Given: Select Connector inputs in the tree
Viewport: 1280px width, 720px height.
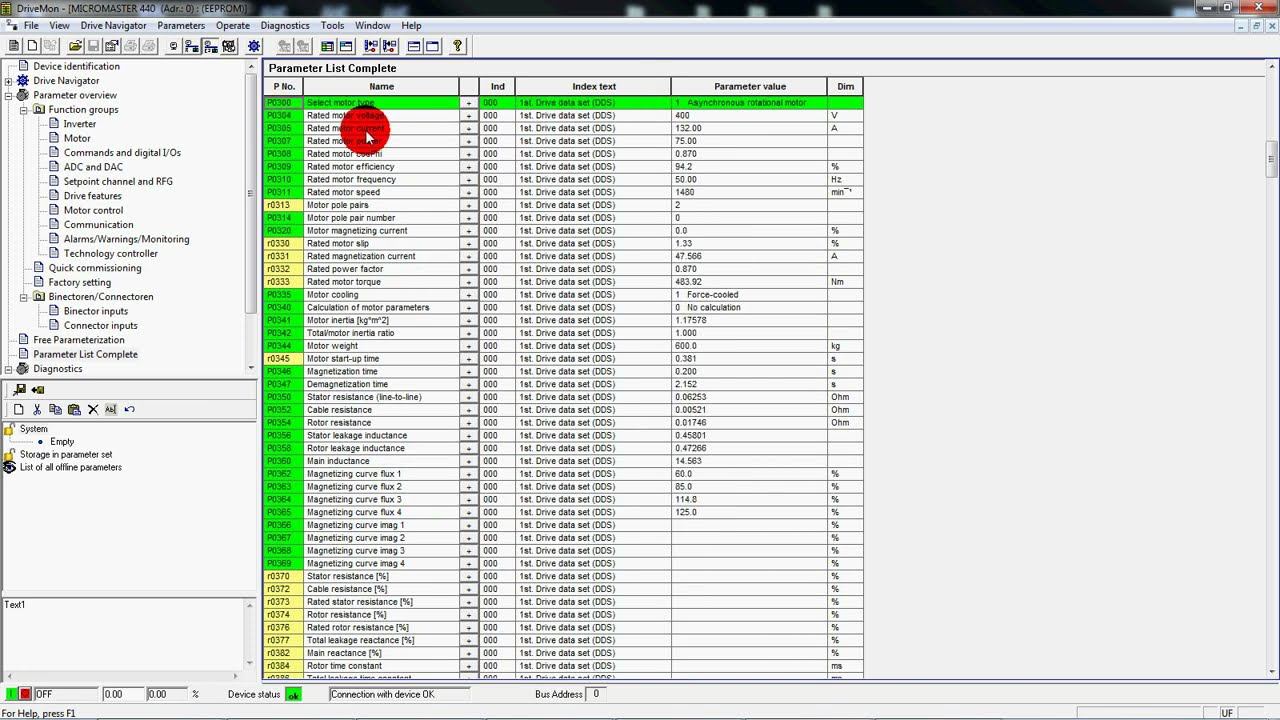Looking at the screenshot, I should (x=101, y=326).
